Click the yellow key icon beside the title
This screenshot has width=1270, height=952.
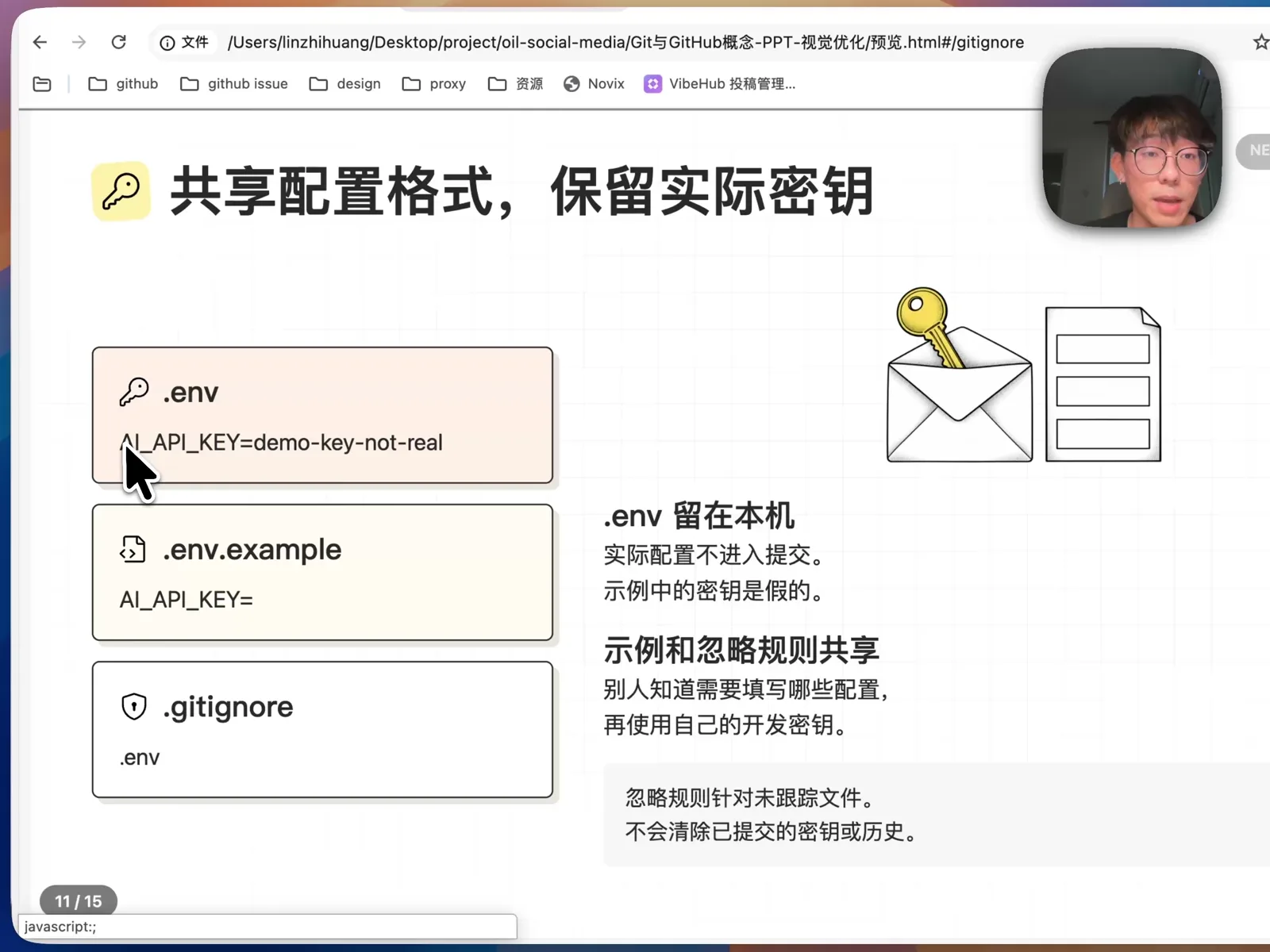pos(121,191)
